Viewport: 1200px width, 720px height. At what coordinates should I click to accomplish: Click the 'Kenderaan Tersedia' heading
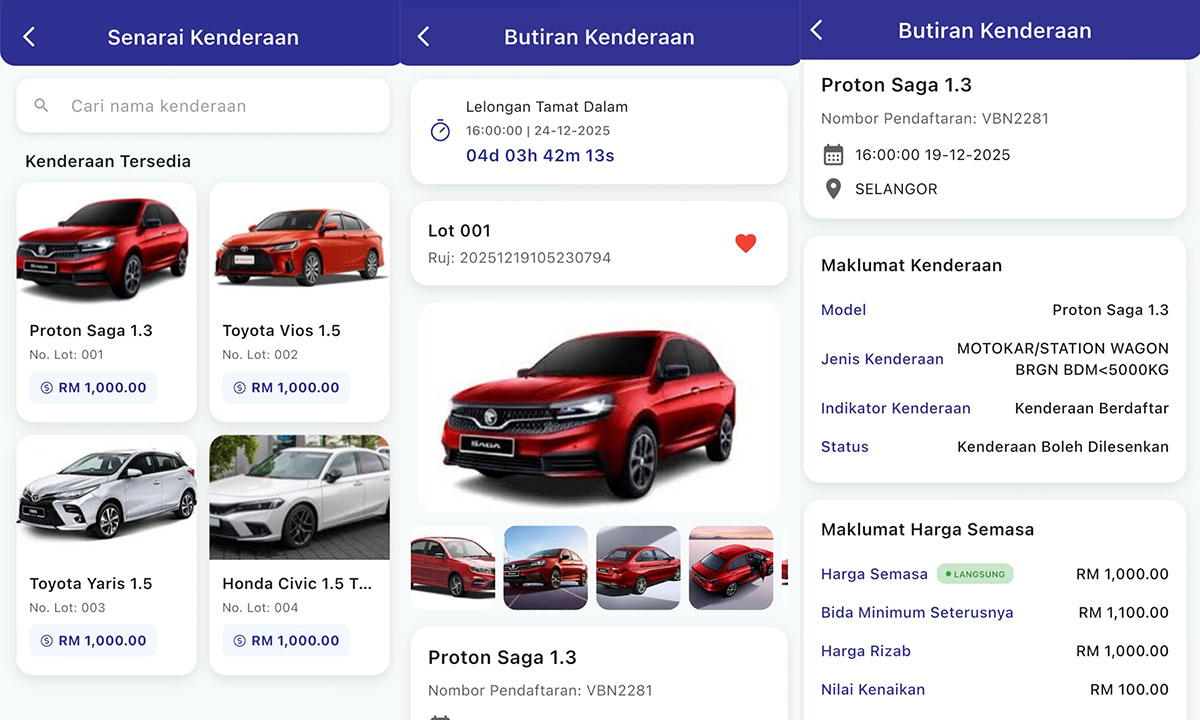tap(108, 161)
